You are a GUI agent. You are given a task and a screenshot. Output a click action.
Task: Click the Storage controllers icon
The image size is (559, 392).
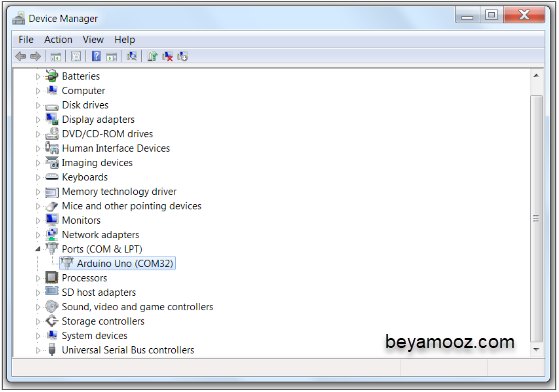click(x=52, y=321)
